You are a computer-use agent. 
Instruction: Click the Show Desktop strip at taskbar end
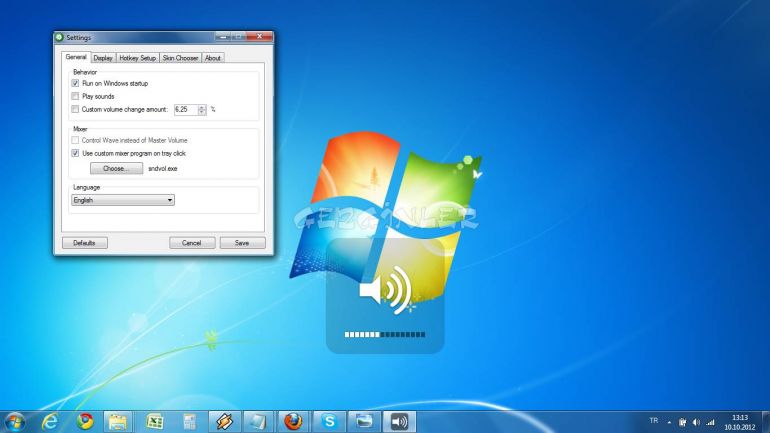[x=766, y=422]
